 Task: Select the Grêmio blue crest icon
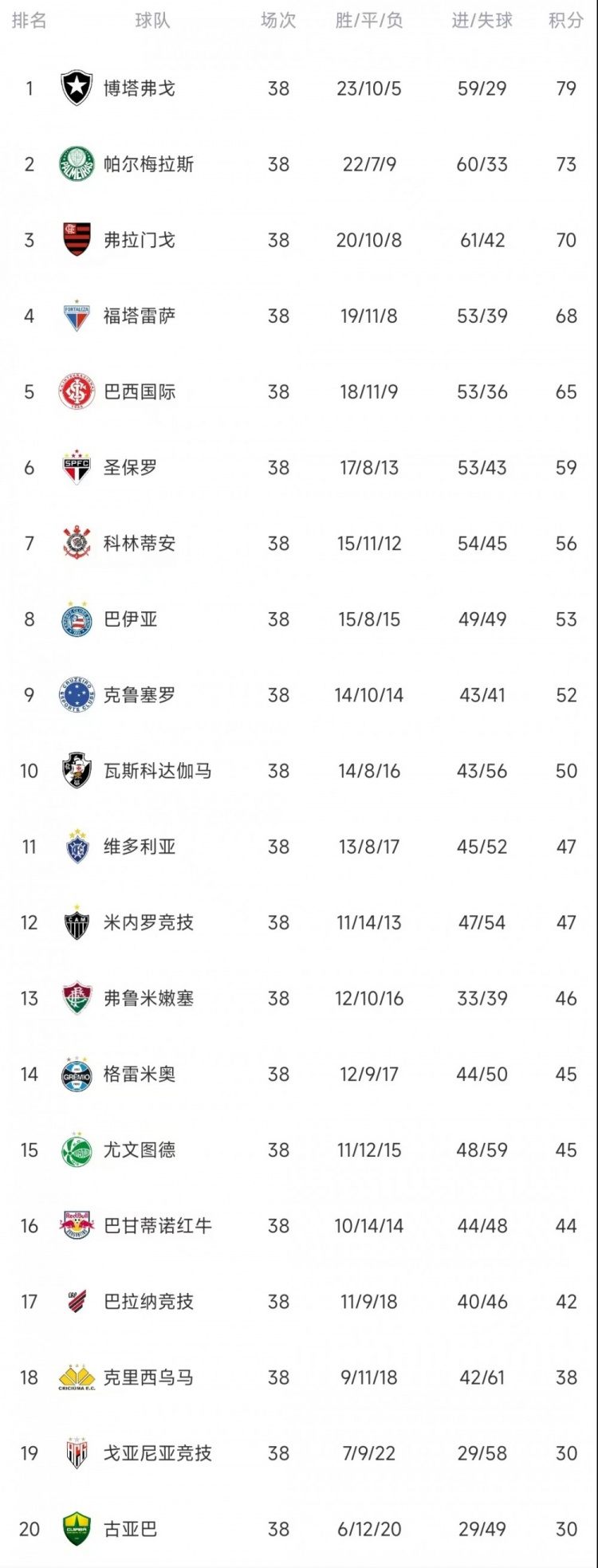[x=77, y=1075]
